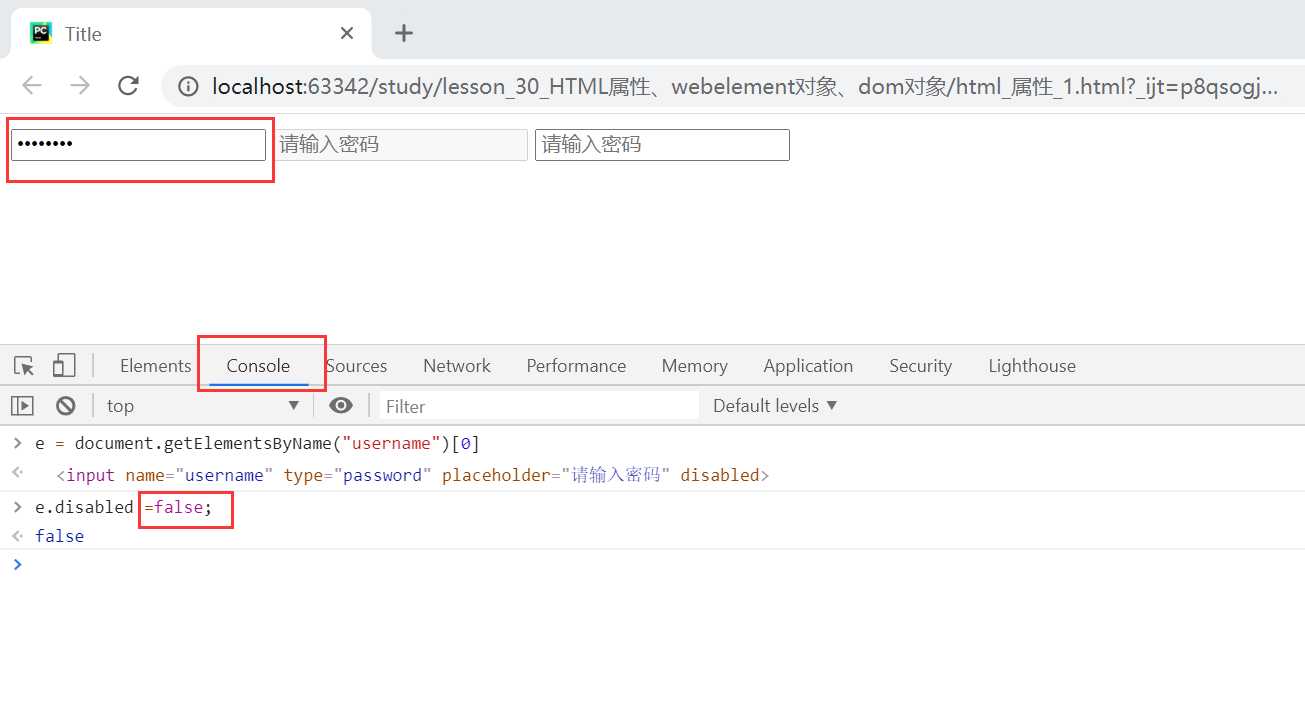
Task: Click the empty console prompt line
Action: (x=652, y=565)
